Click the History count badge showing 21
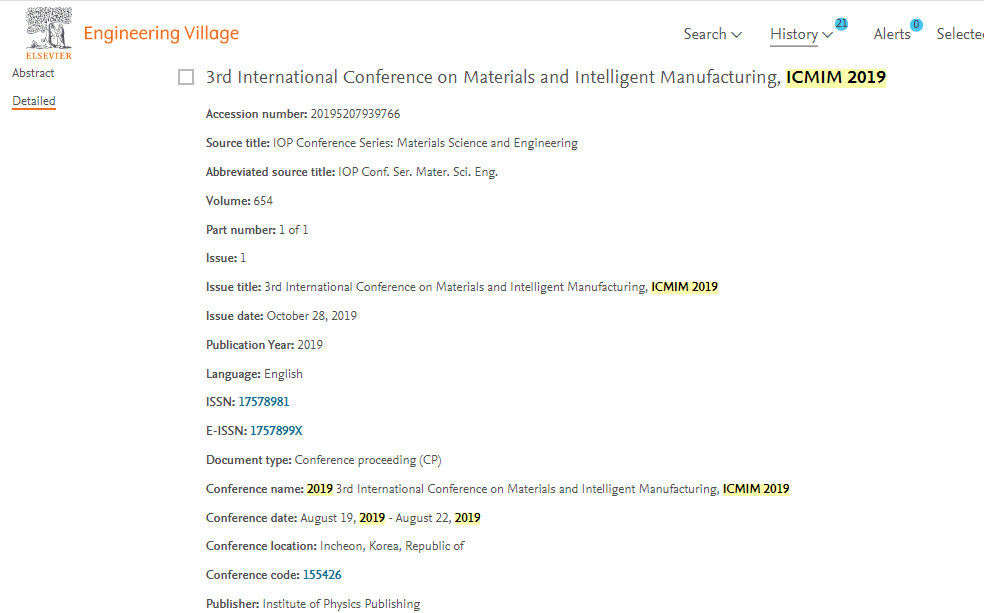Image resolution: width=984 pixels, height=613 pixels. pos(841,23)
